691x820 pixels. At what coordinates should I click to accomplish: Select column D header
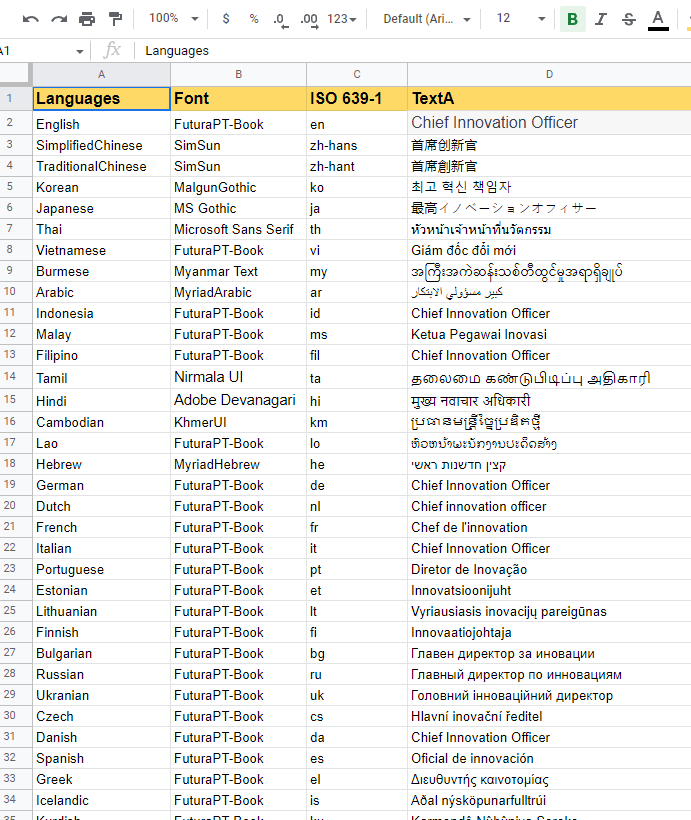coord(549,74)
